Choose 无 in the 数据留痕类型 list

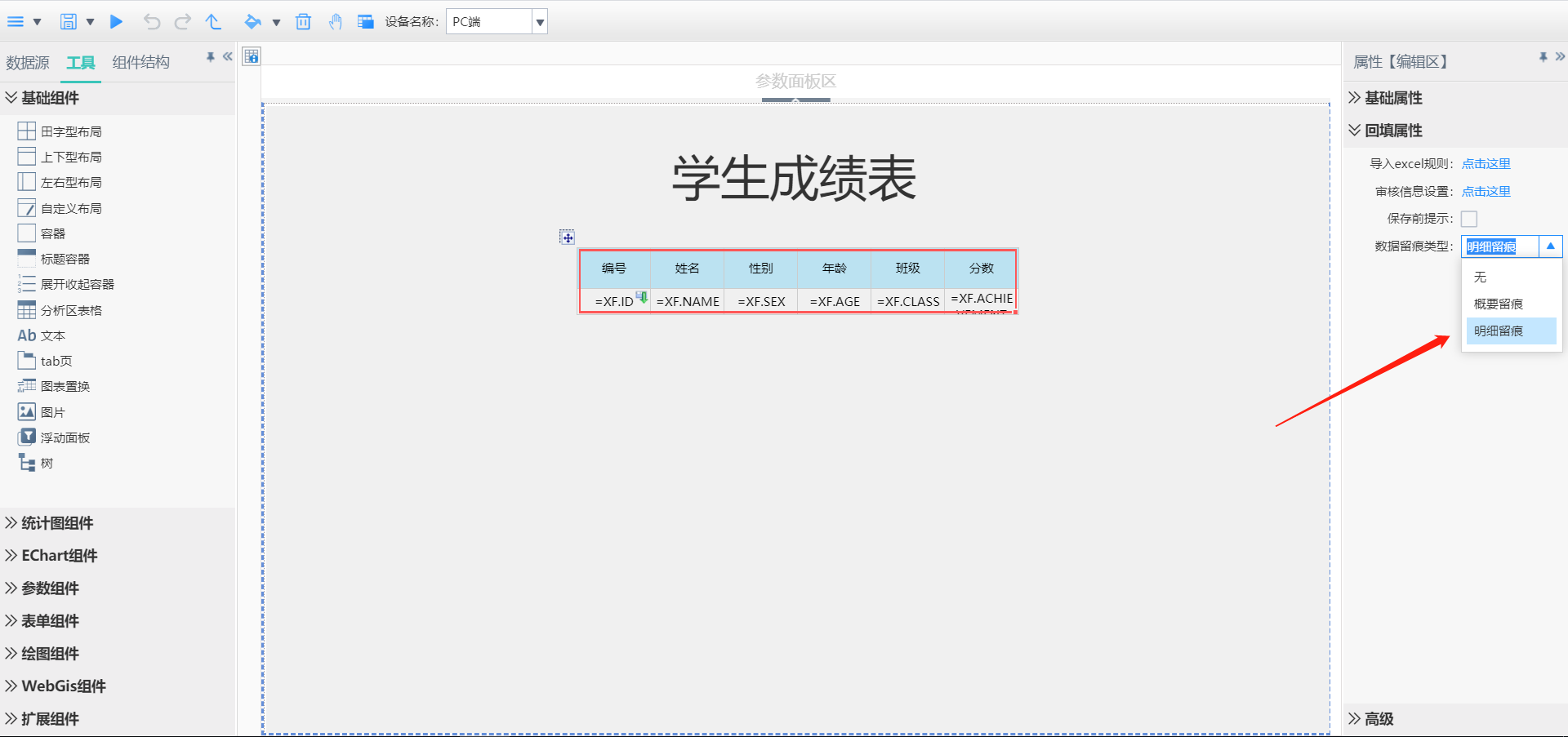pos(1480,277)
